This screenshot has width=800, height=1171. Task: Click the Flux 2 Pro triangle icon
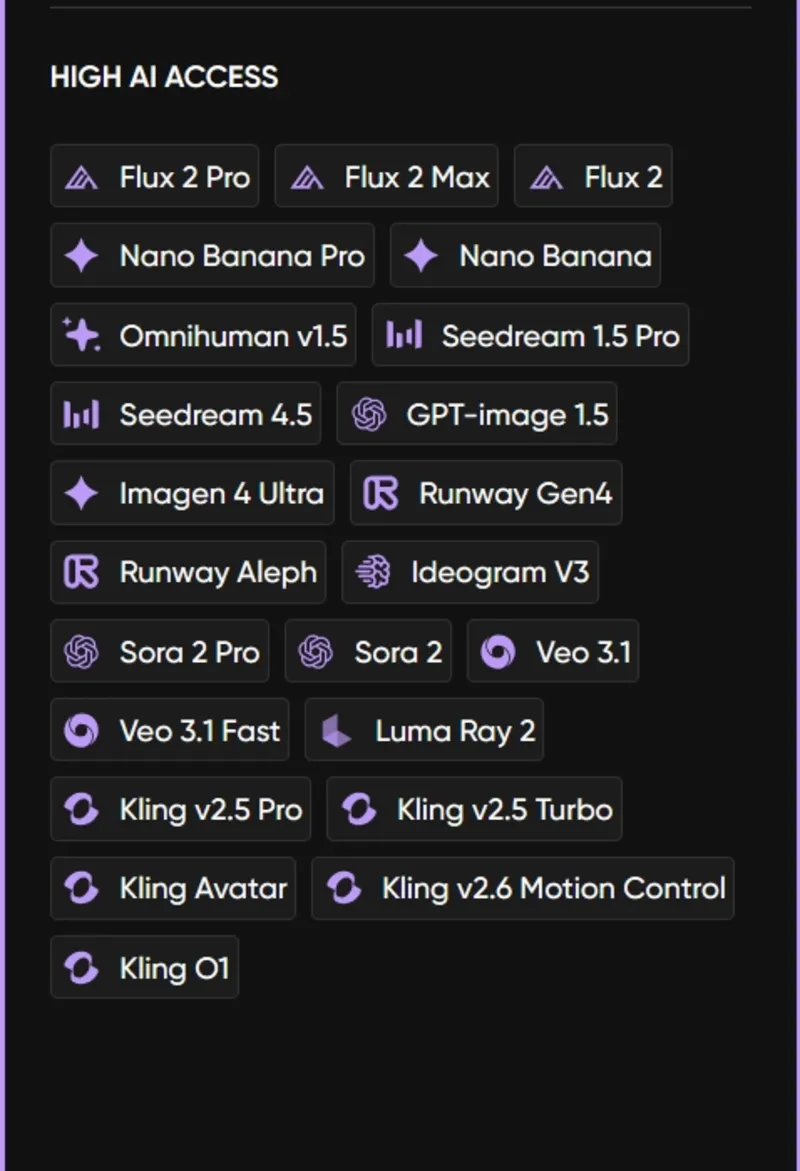pyautogui.click(x=81, y=177)
